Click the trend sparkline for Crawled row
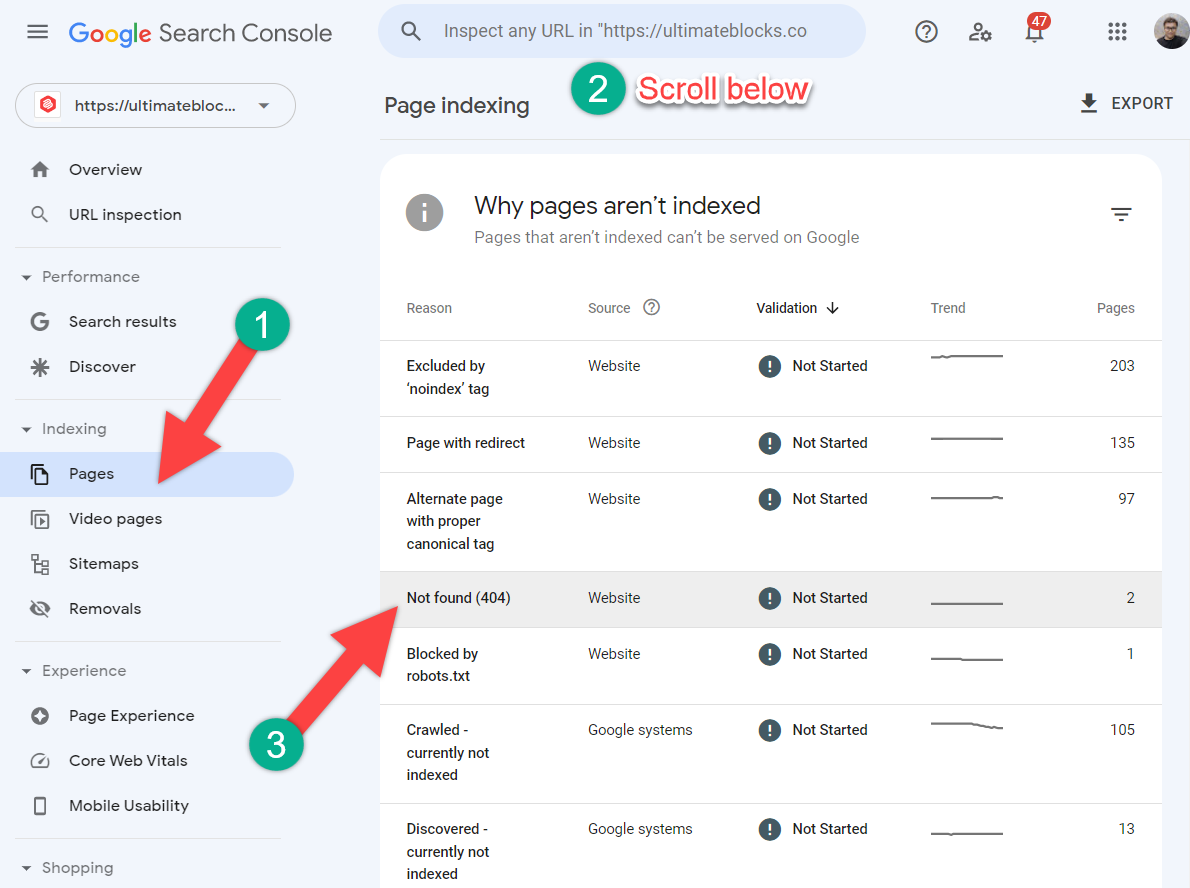 pos(967,726)
